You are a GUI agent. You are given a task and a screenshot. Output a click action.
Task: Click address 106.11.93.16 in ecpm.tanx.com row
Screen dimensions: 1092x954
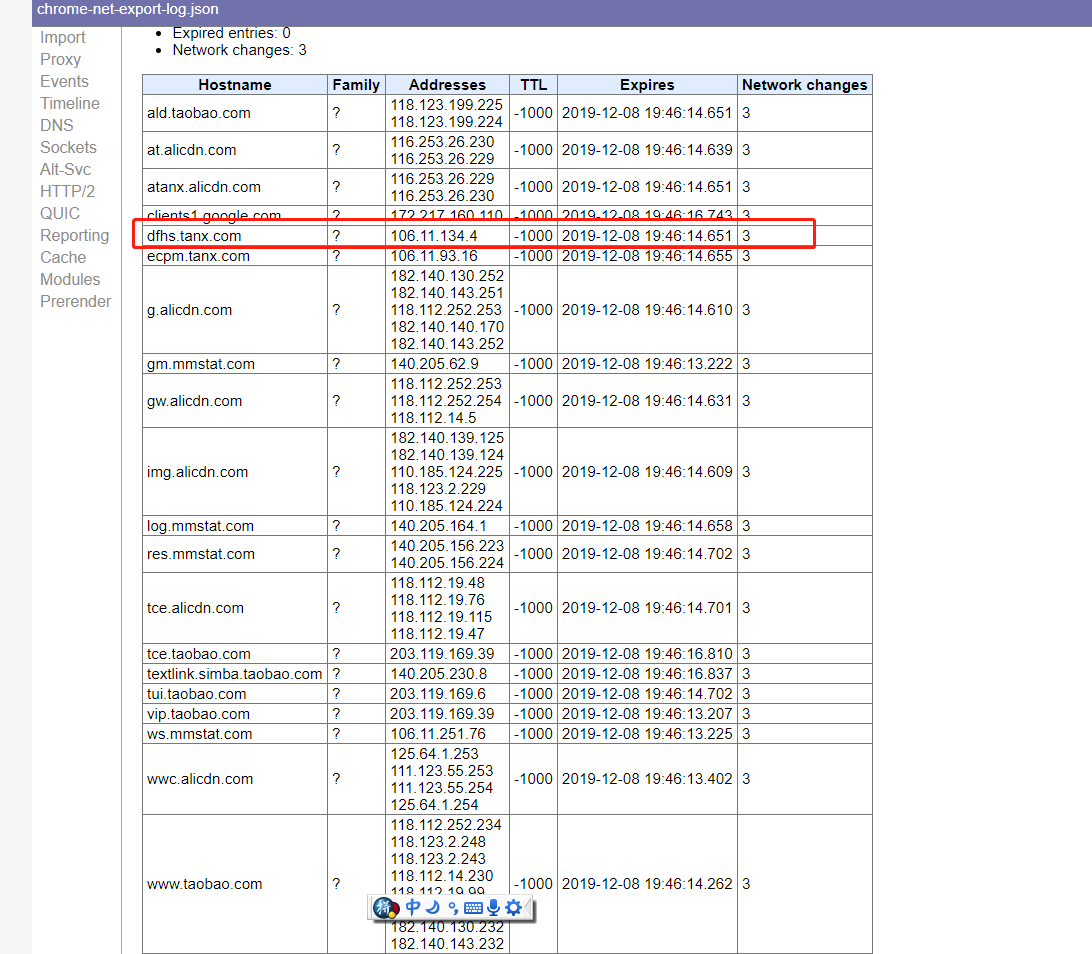[434, 256]
